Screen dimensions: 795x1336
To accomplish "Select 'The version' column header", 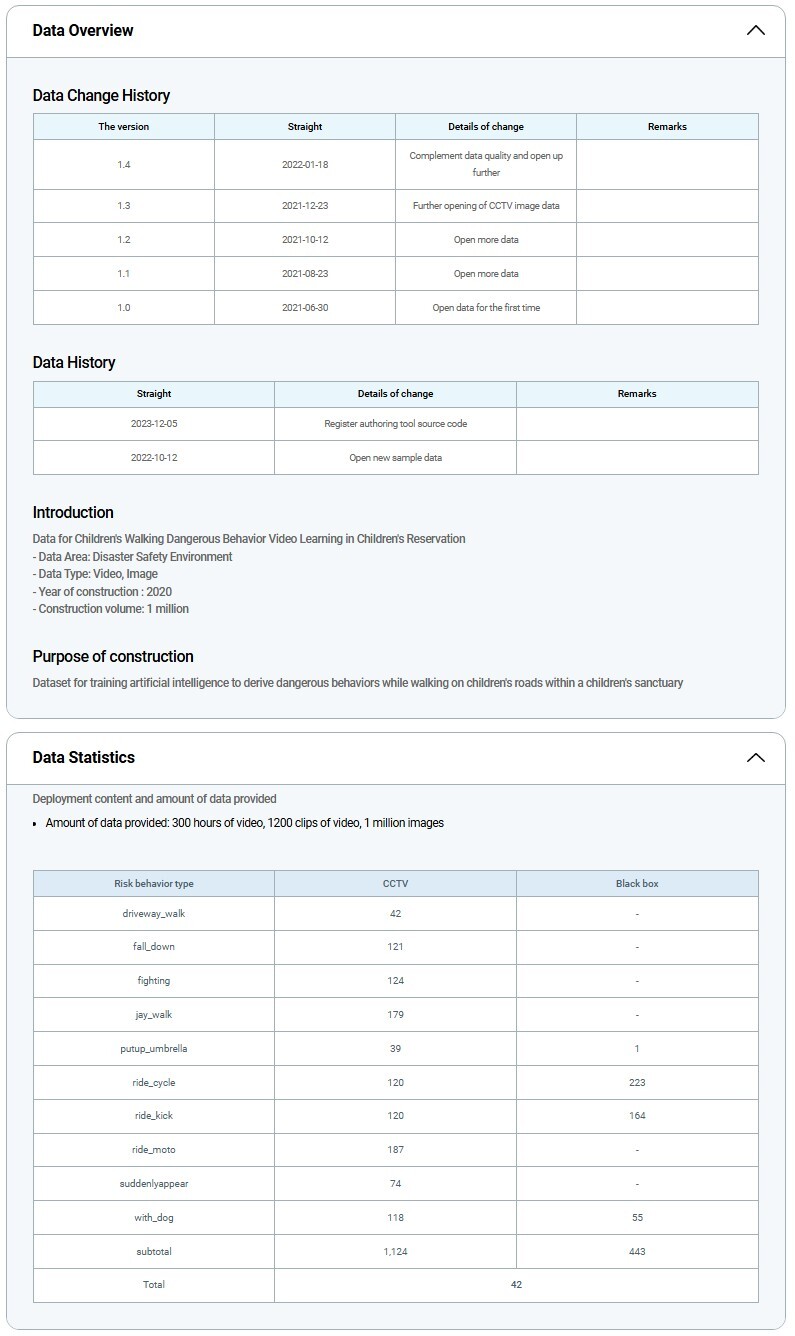I will [124, 127].
